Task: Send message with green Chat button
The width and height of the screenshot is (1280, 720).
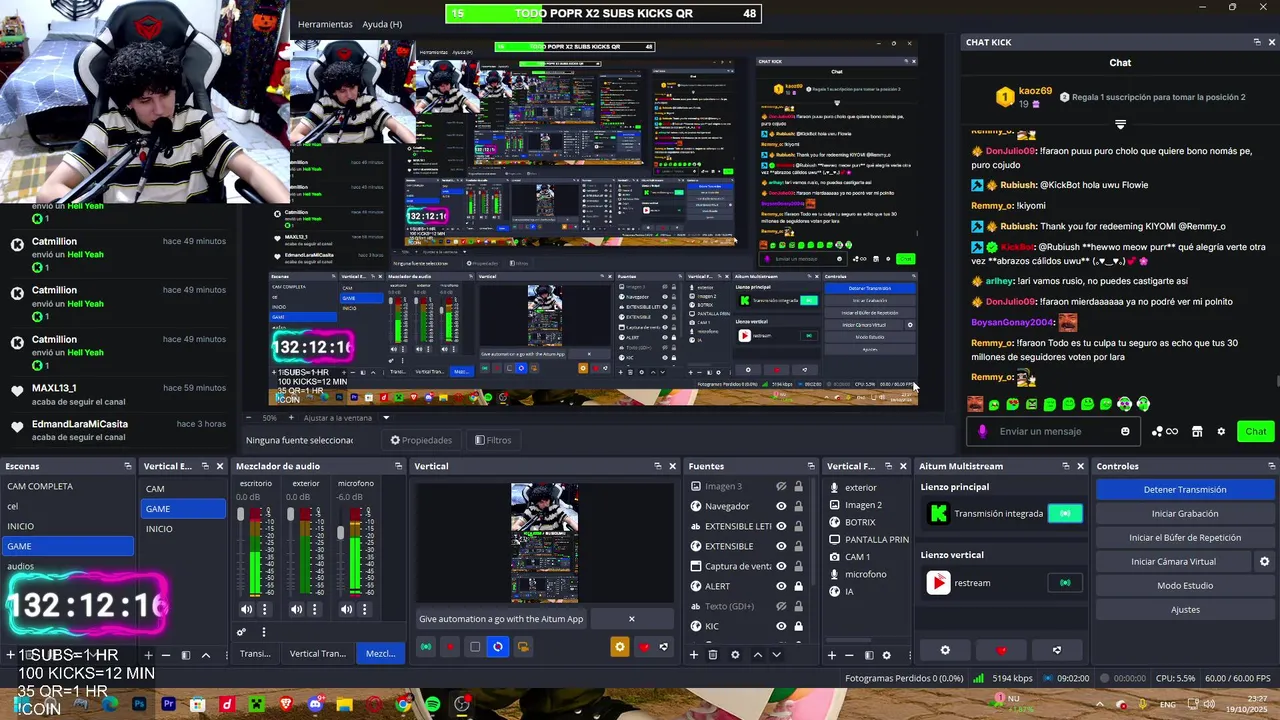Action: click(x=1256, y=432)
